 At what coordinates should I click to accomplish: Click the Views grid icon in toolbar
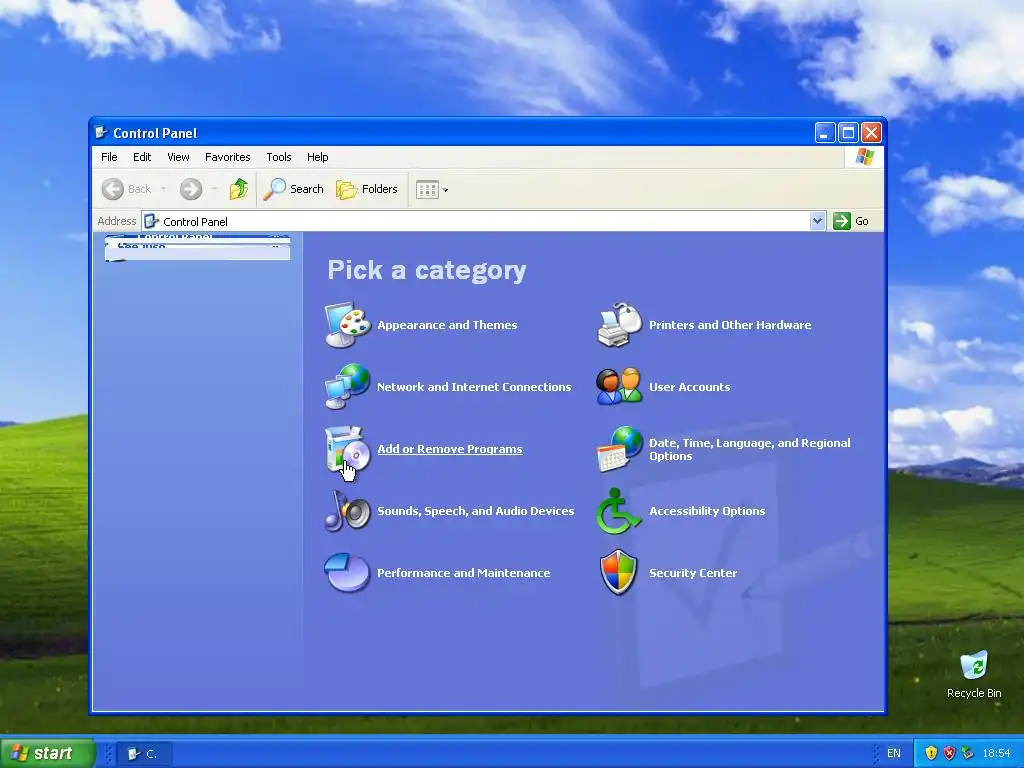click(x=427, y=190)
